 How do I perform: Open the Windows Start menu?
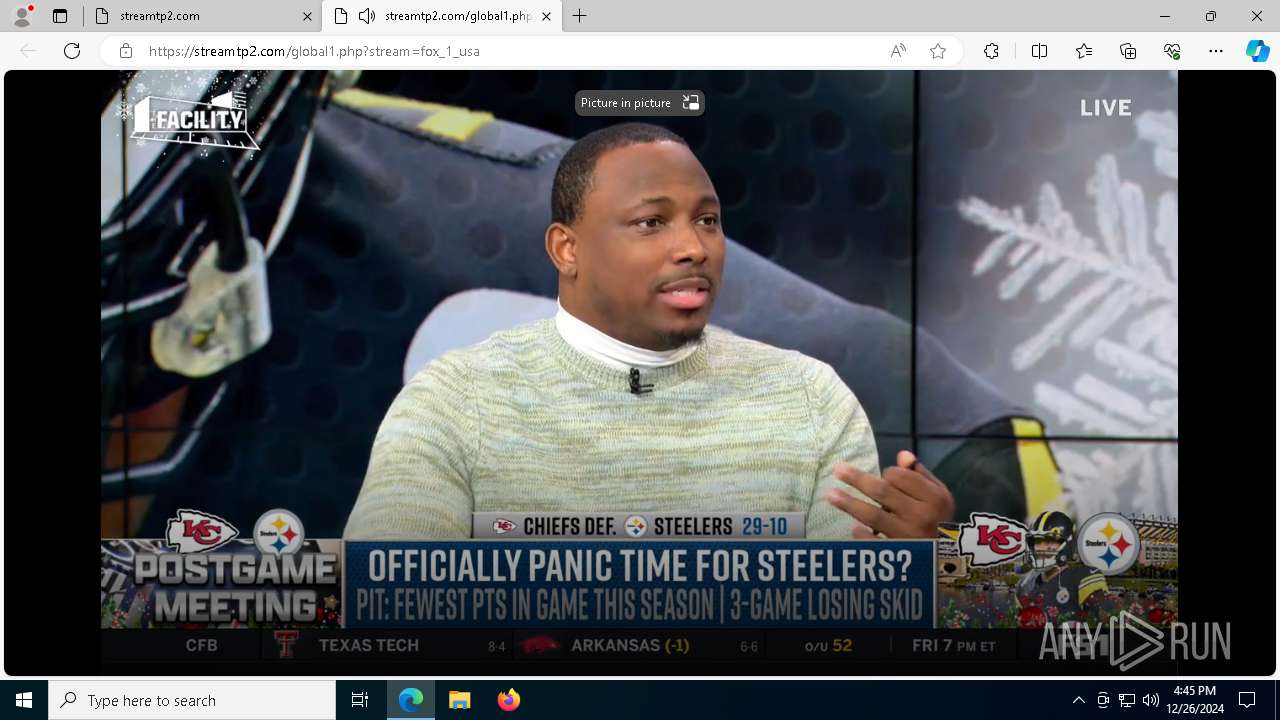coord(24,700)
